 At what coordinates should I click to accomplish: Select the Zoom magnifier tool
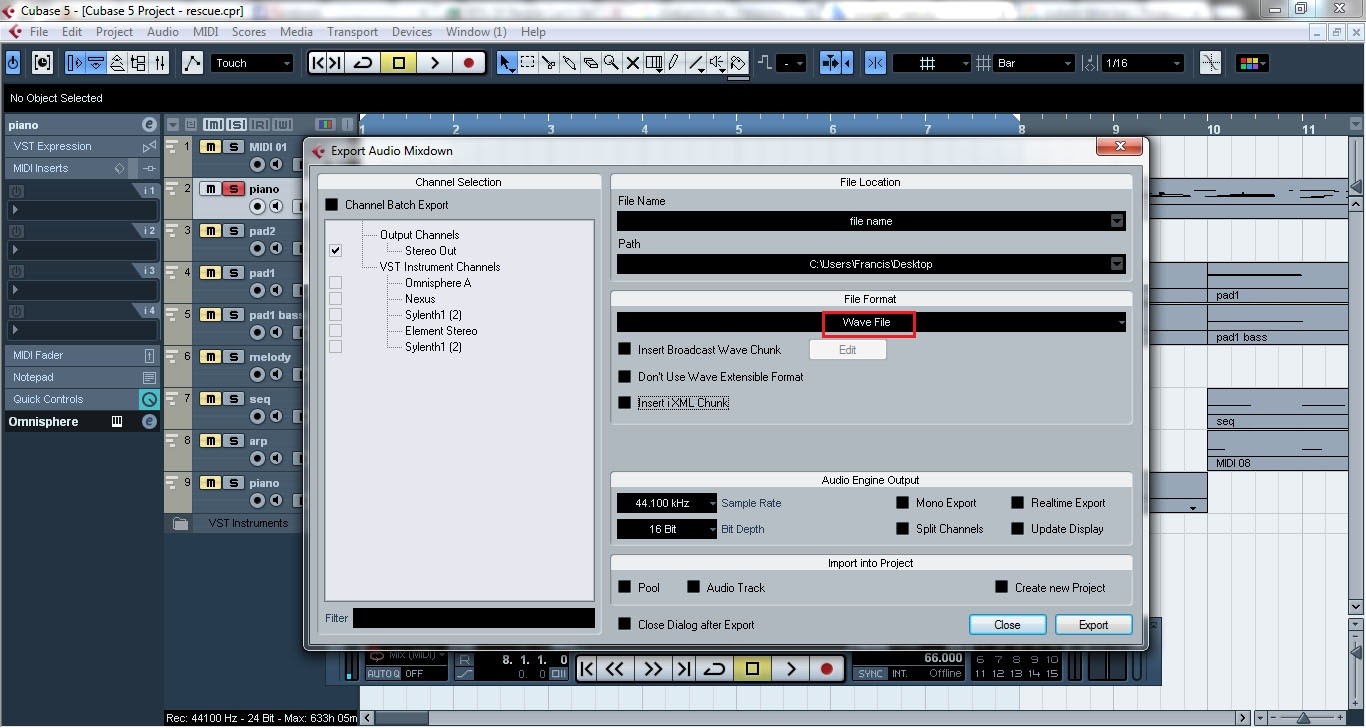pyautogui.click(x=611, y=62)
